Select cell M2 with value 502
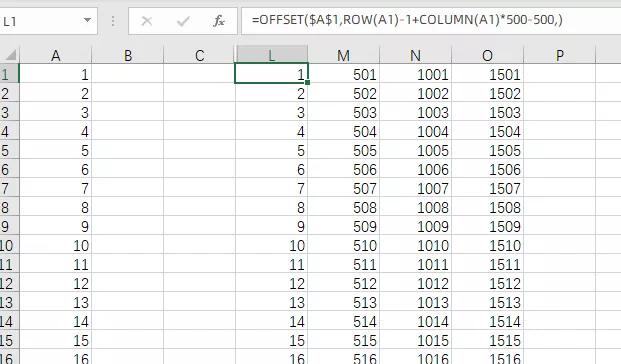Screen dimensions: 621x364 pyautogui.click(x=344, y=93)
